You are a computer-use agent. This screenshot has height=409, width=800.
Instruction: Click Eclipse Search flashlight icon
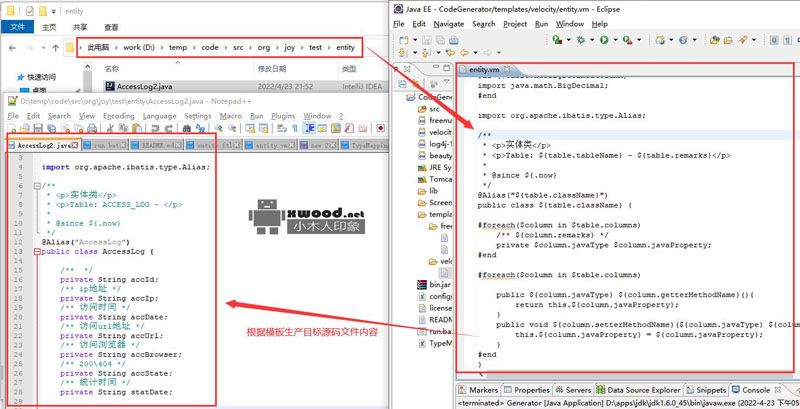[x=742, y=40]
